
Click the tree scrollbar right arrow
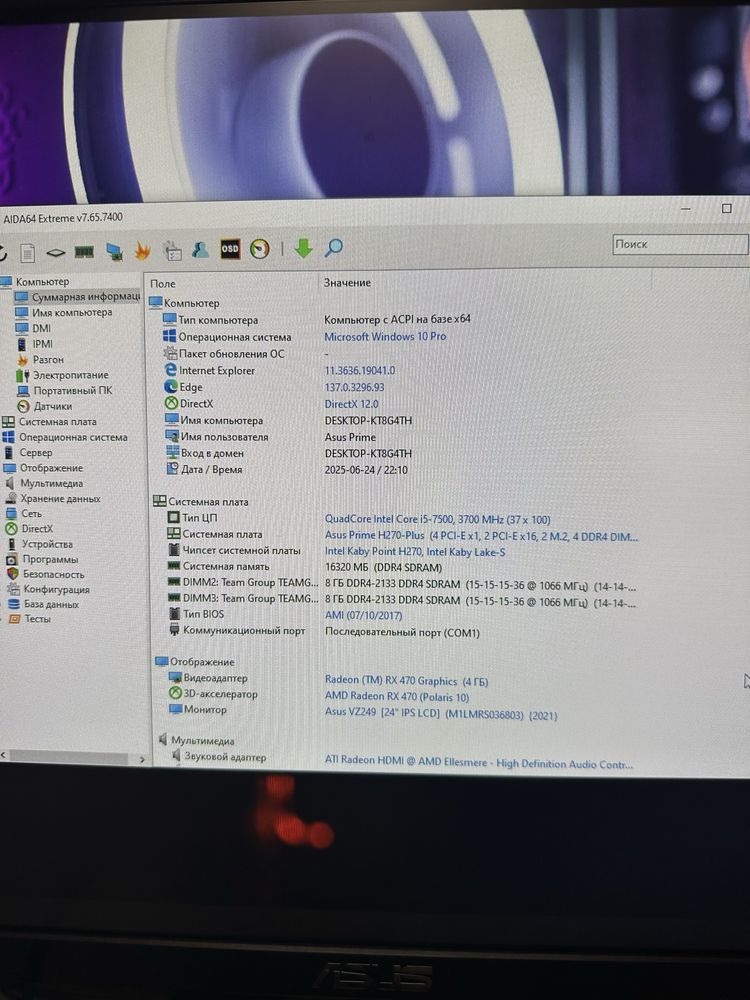point(142,760)
